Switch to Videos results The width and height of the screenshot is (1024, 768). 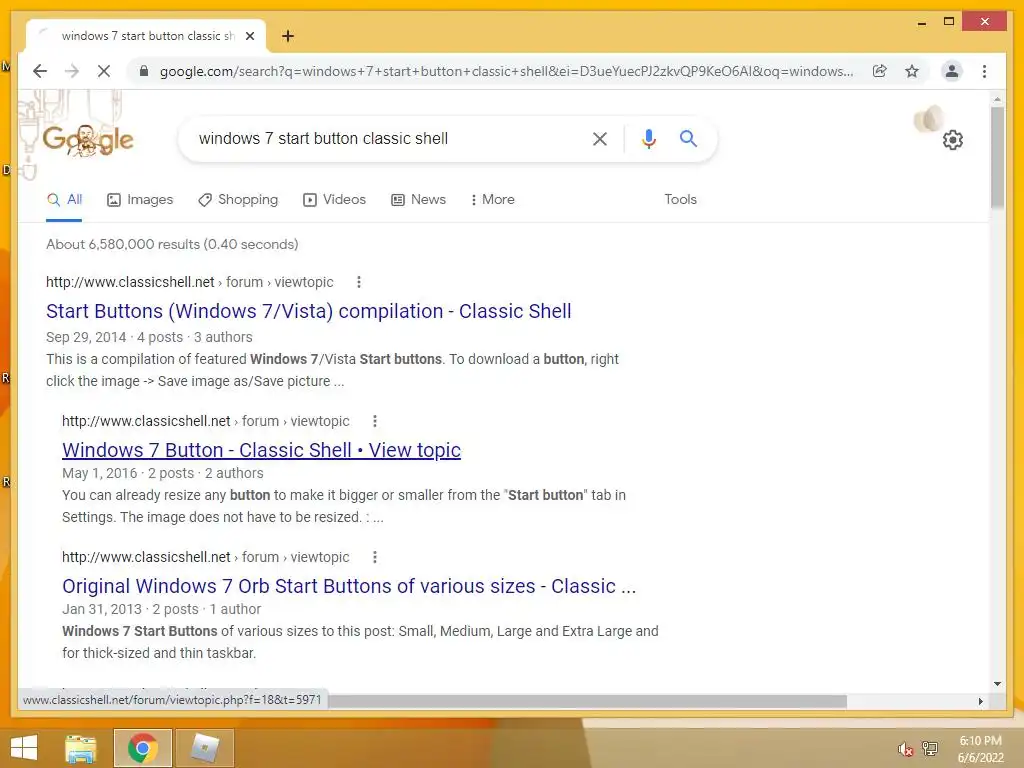(x=334, y=200)
